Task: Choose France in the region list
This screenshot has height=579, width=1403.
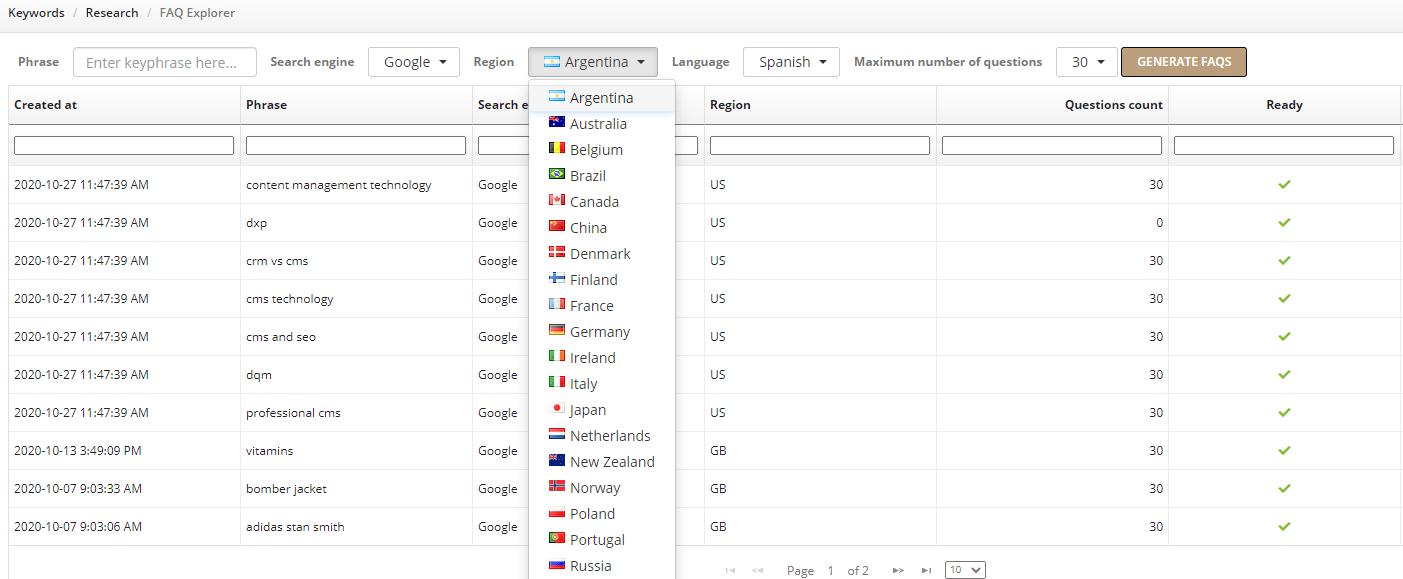Action: [602, 306]
